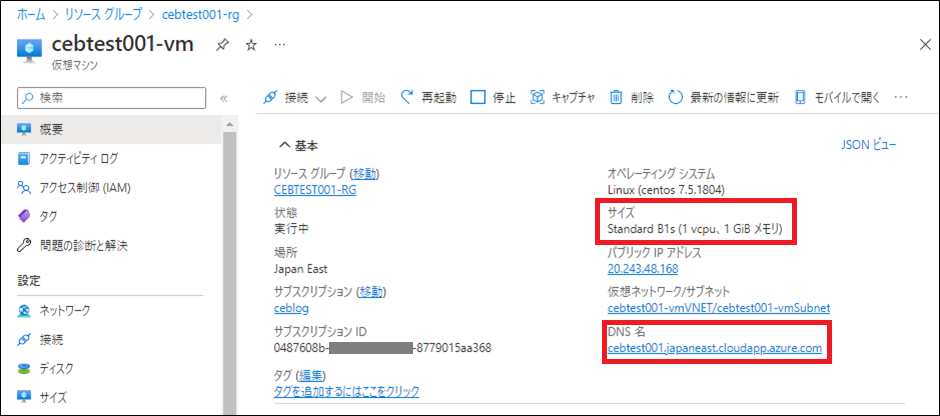Go to cebtest001-rg breadcrumb
This screenshot has height=416, width=940.
point(200,15)
